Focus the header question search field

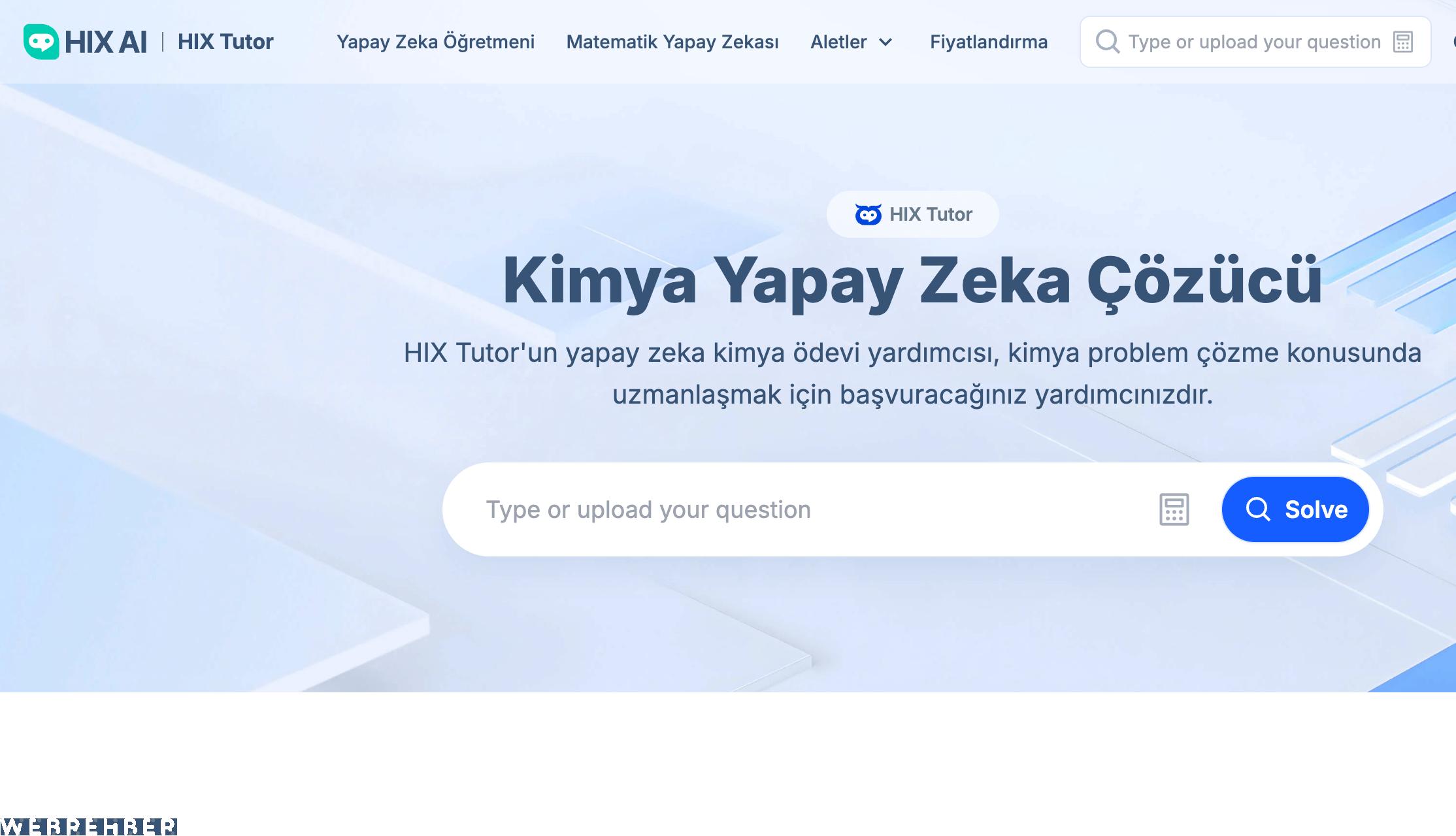click(1254, 42)
